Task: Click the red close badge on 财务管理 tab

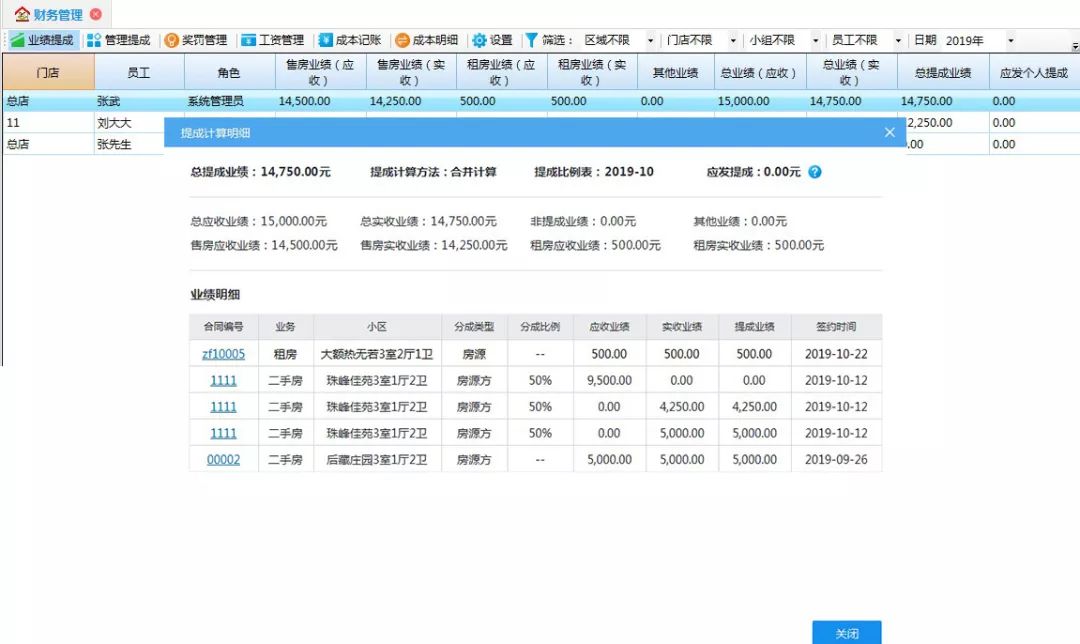Action: click(x=95, y=15)
